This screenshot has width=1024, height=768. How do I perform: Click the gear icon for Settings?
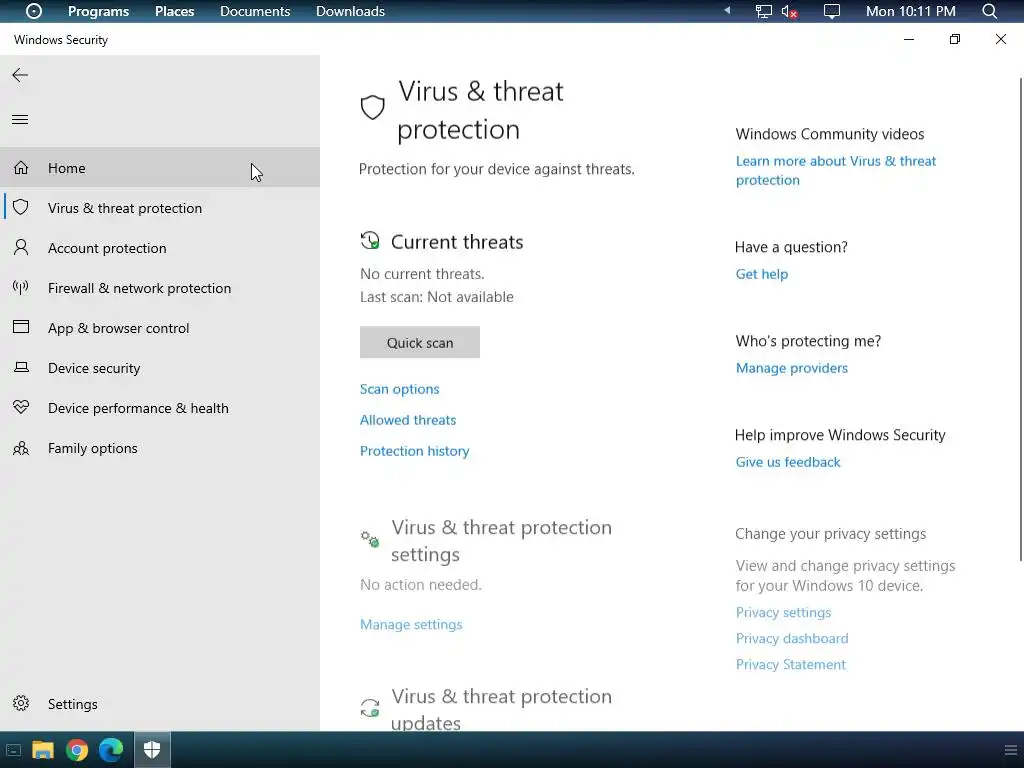tap(21, 703)
